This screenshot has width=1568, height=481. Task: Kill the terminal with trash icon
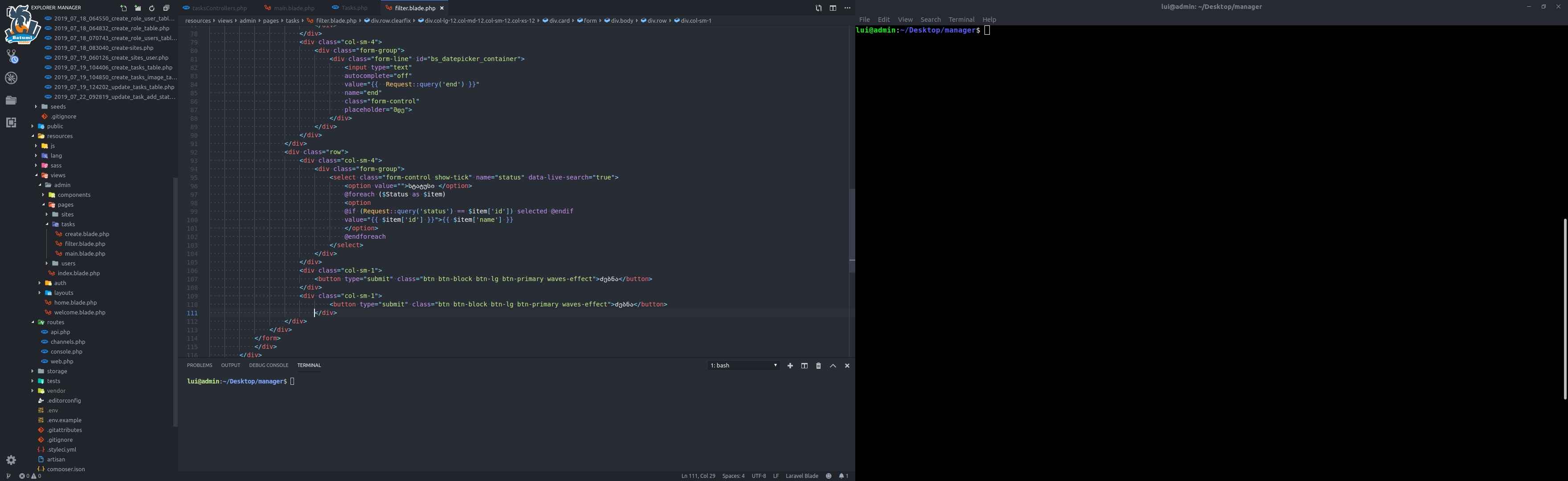pyautogui.click(x=819, y=366)
